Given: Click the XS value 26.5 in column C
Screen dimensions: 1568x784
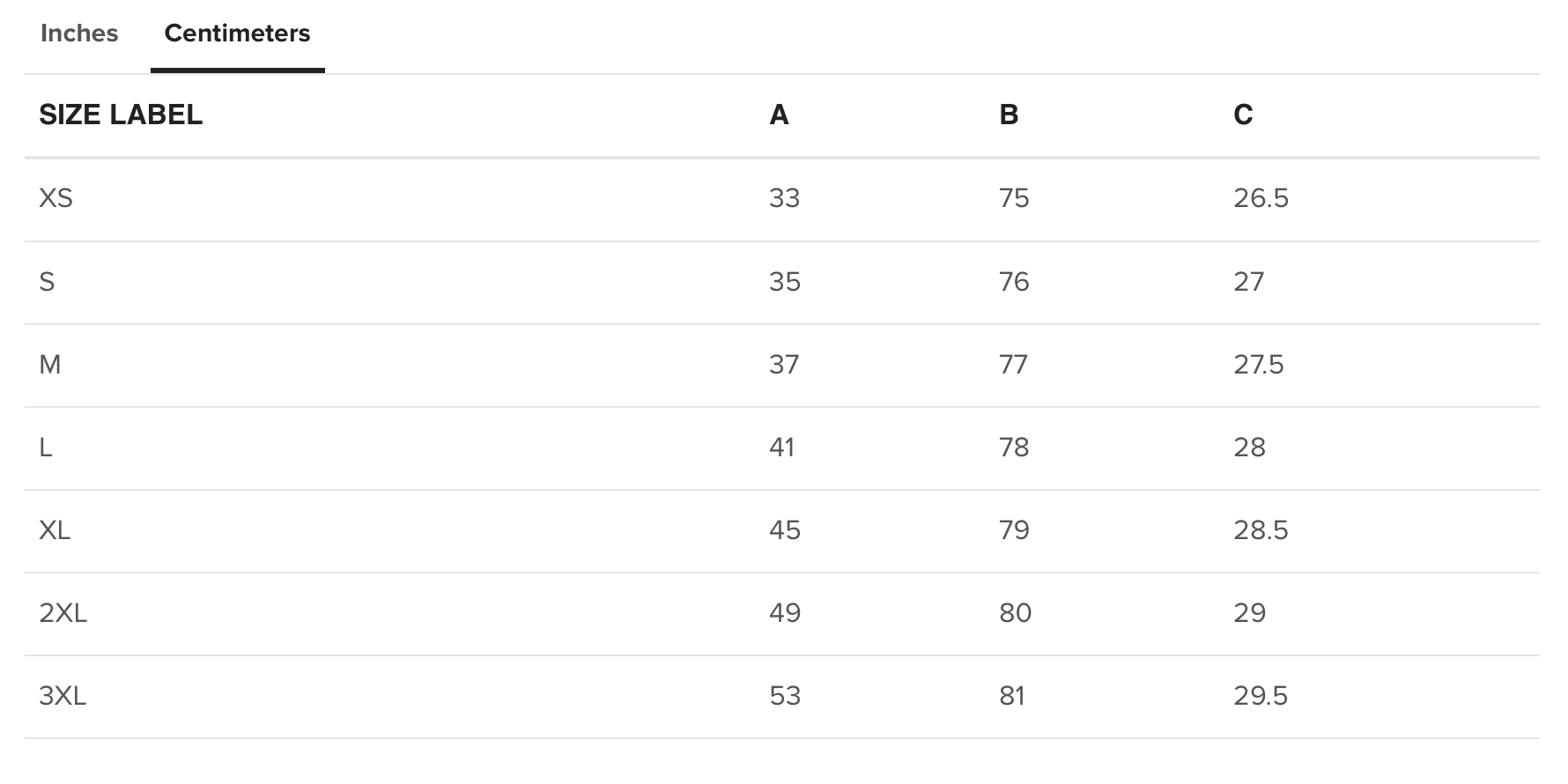Looking at the screenshot, I should (1261, 198).
